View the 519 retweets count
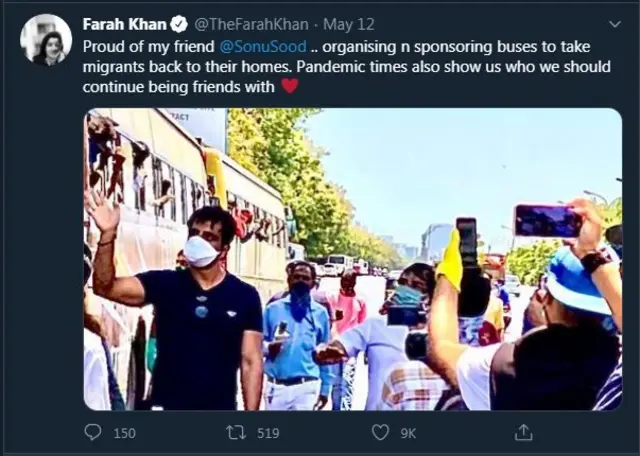 [x=268, y=433]
